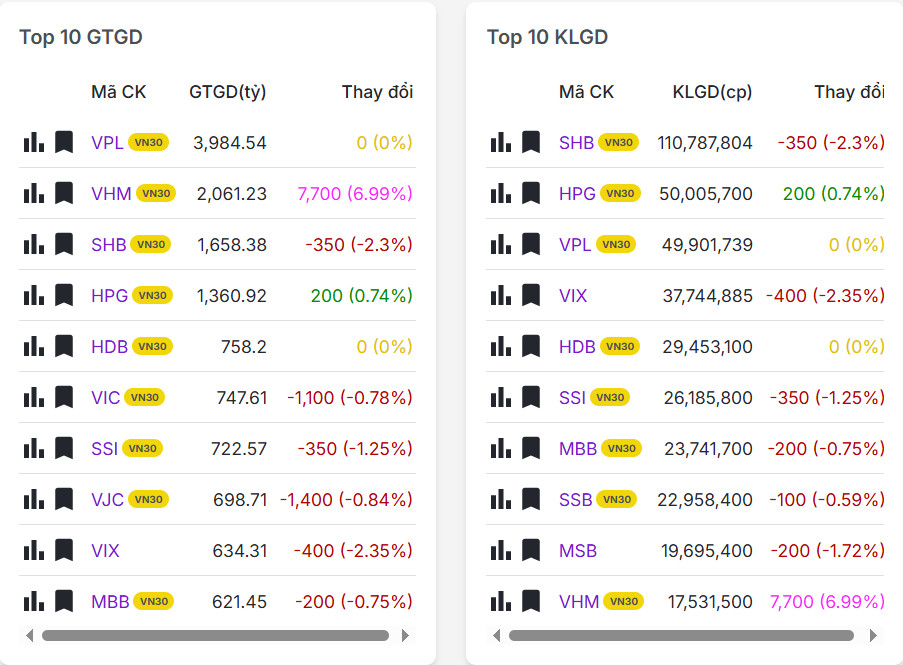Open chart icon for MBB in KLGD table
This screenshot has height=665, width=903.
point(501,448)
